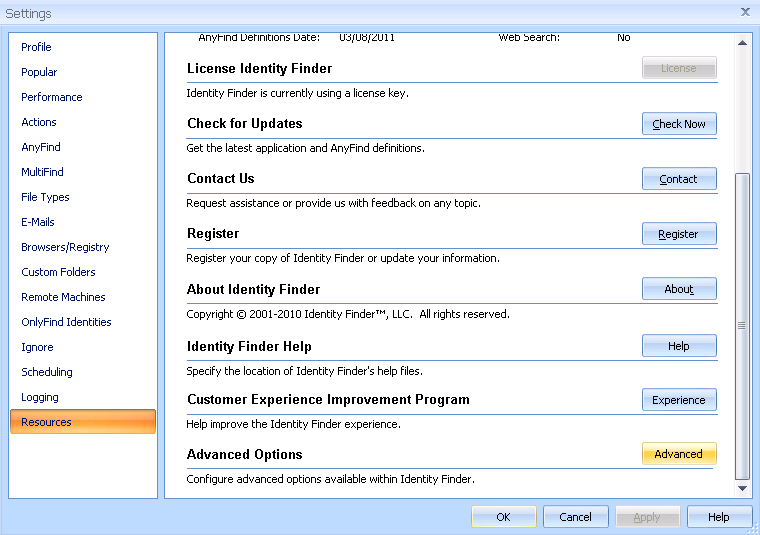Select Browsers/Registry in the sidebar
Screen dimensions: 760x535
tap(65, 247)
